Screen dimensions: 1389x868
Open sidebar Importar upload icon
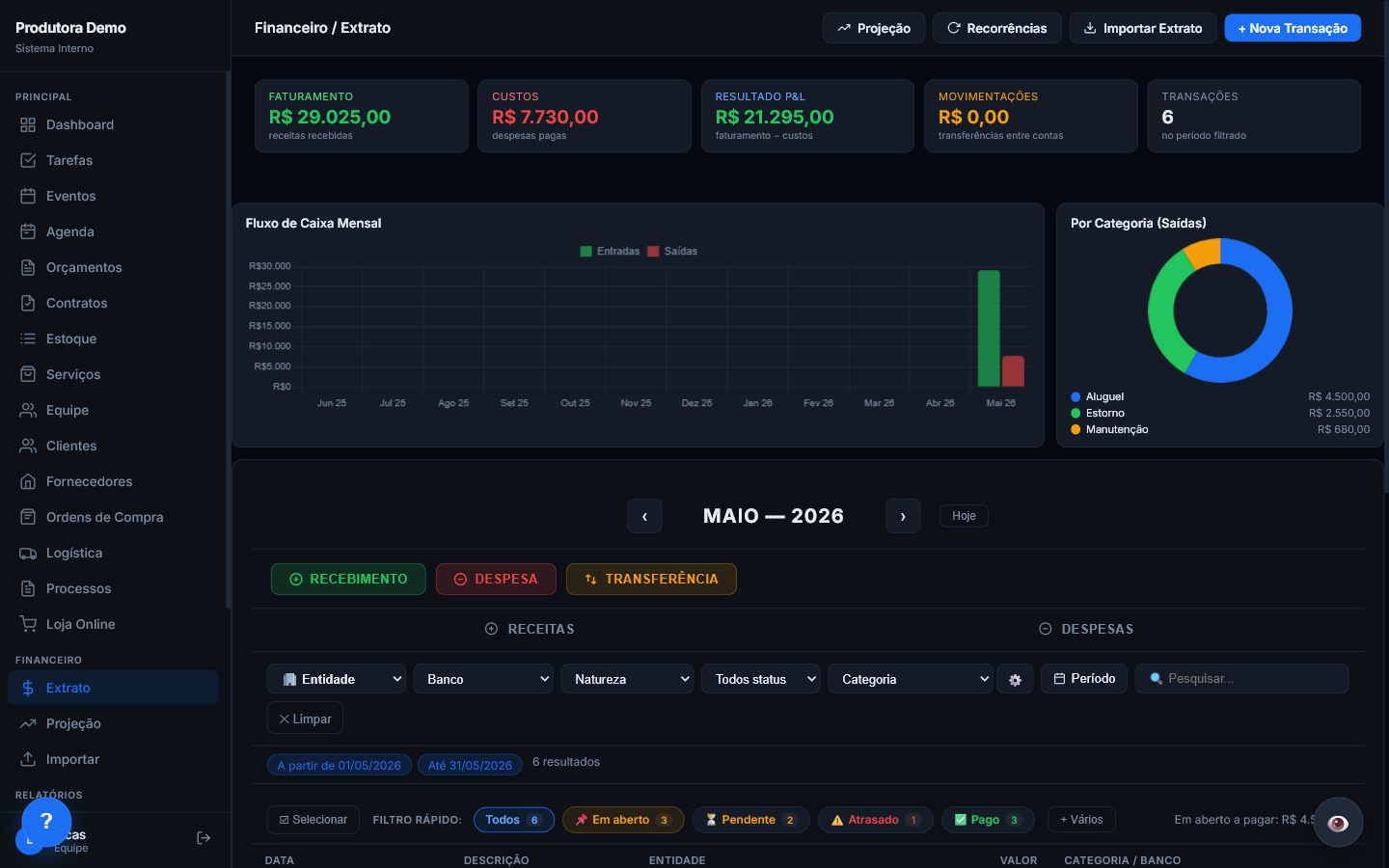pos(28,759)
